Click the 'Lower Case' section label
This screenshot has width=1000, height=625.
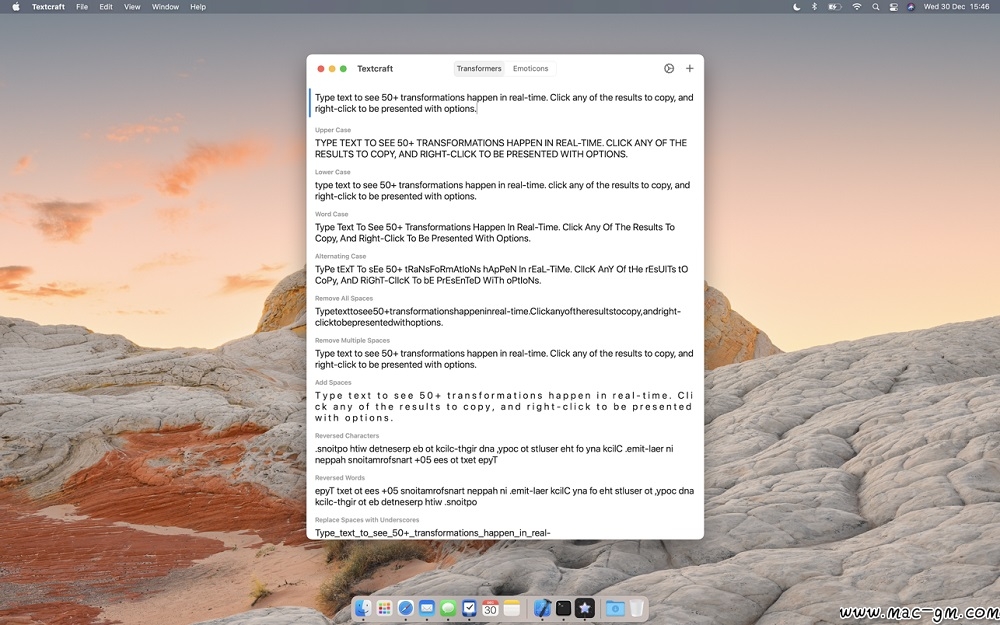(332, 172)
